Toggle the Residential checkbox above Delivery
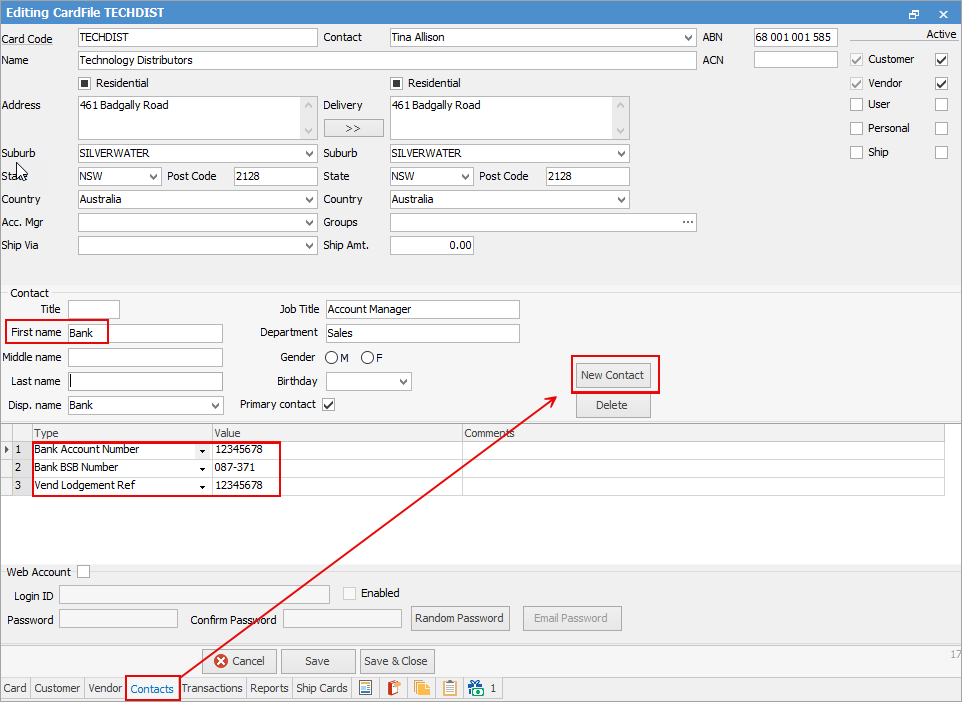 click(397, 83)
